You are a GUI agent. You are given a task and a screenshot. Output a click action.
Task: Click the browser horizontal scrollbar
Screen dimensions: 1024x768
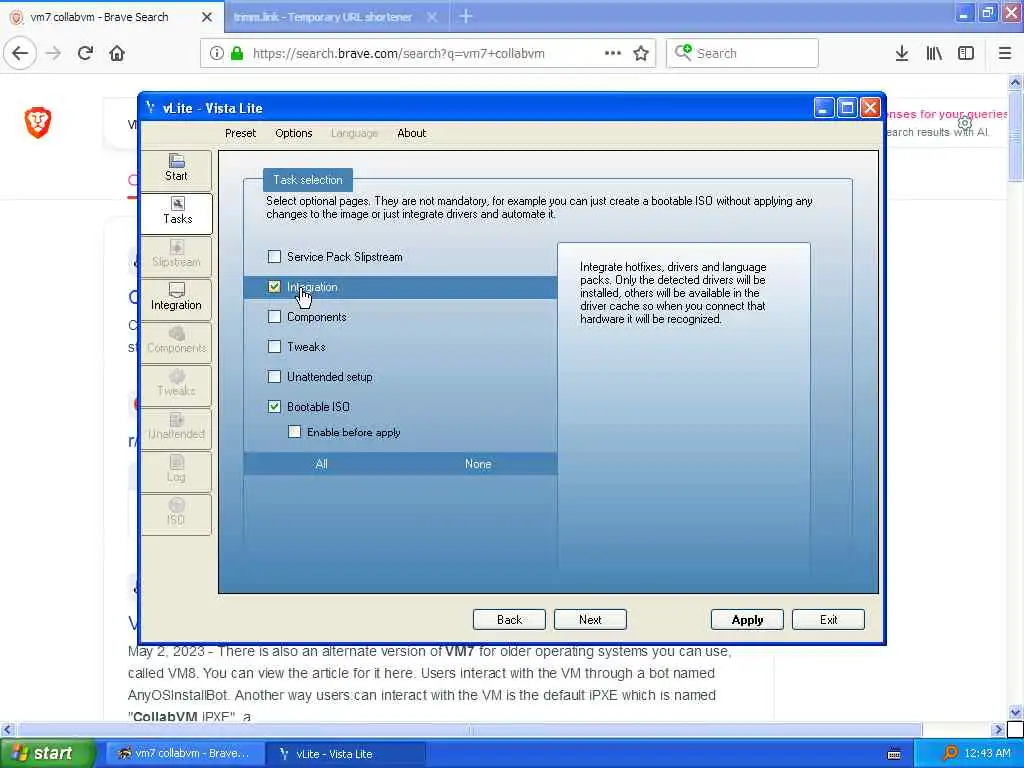(469, 729)
